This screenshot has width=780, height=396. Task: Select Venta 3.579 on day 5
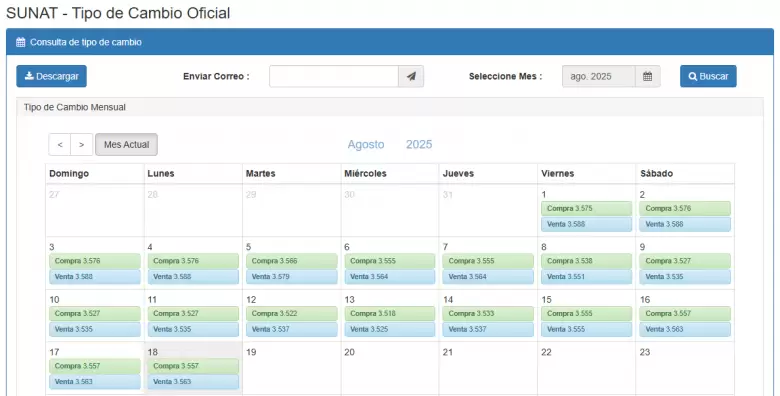click(292, 277)
